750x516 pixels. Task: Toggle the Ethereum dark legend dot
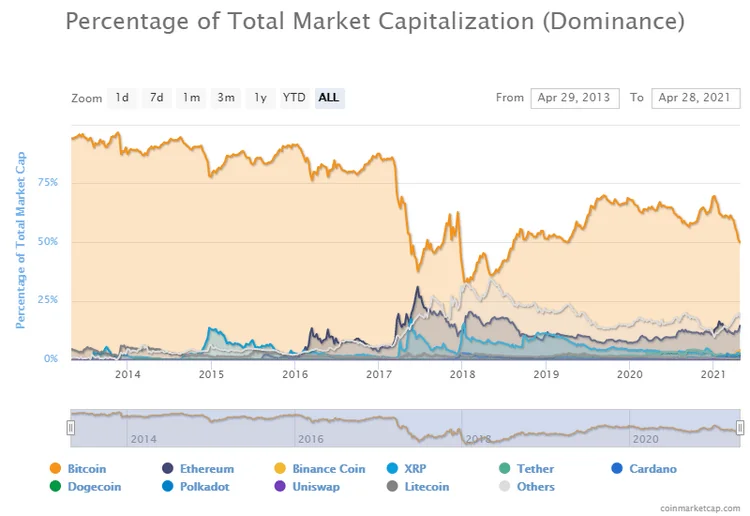167,469
